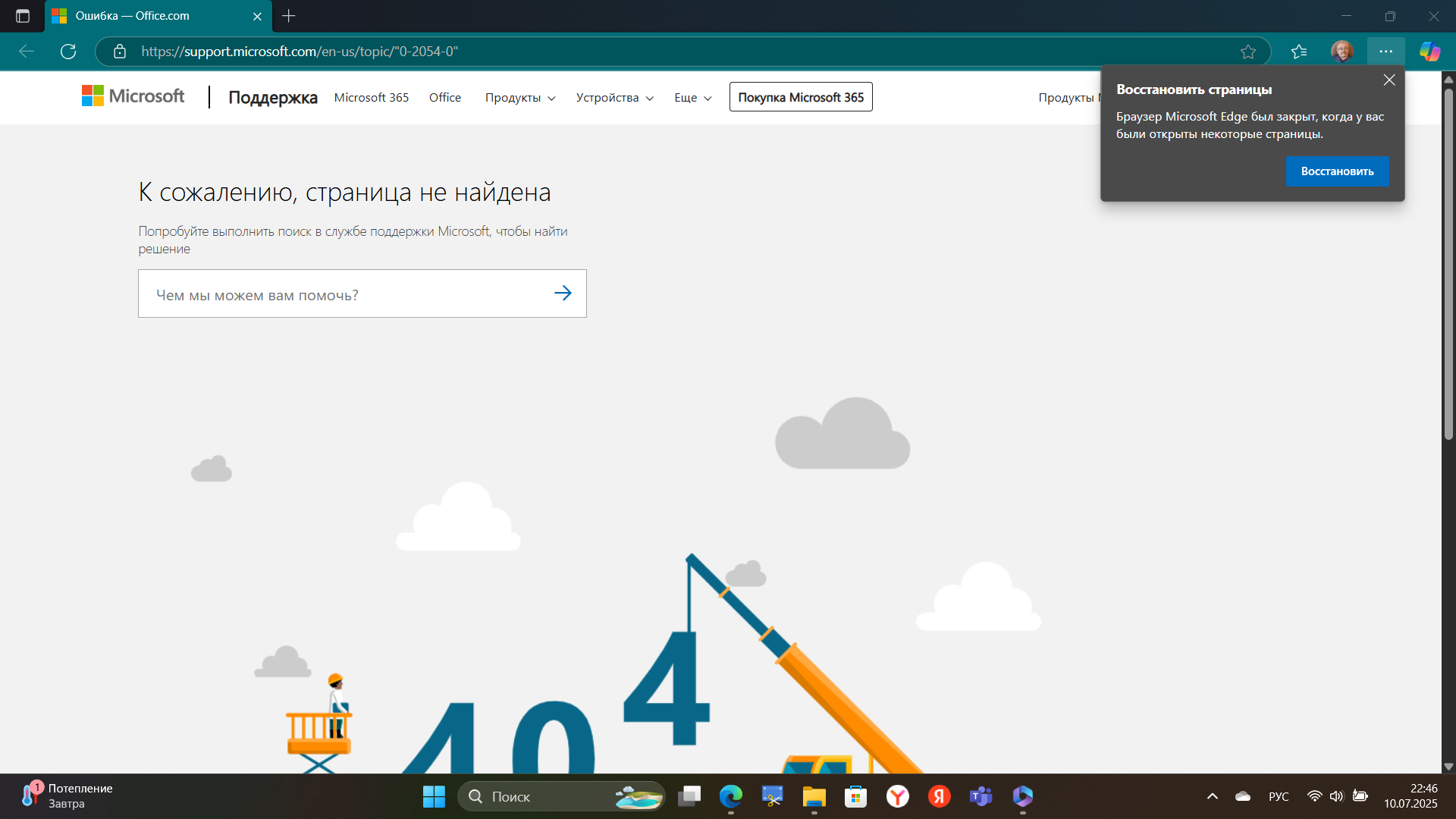Expand the Еще dropdown menu

pos(692,98)
